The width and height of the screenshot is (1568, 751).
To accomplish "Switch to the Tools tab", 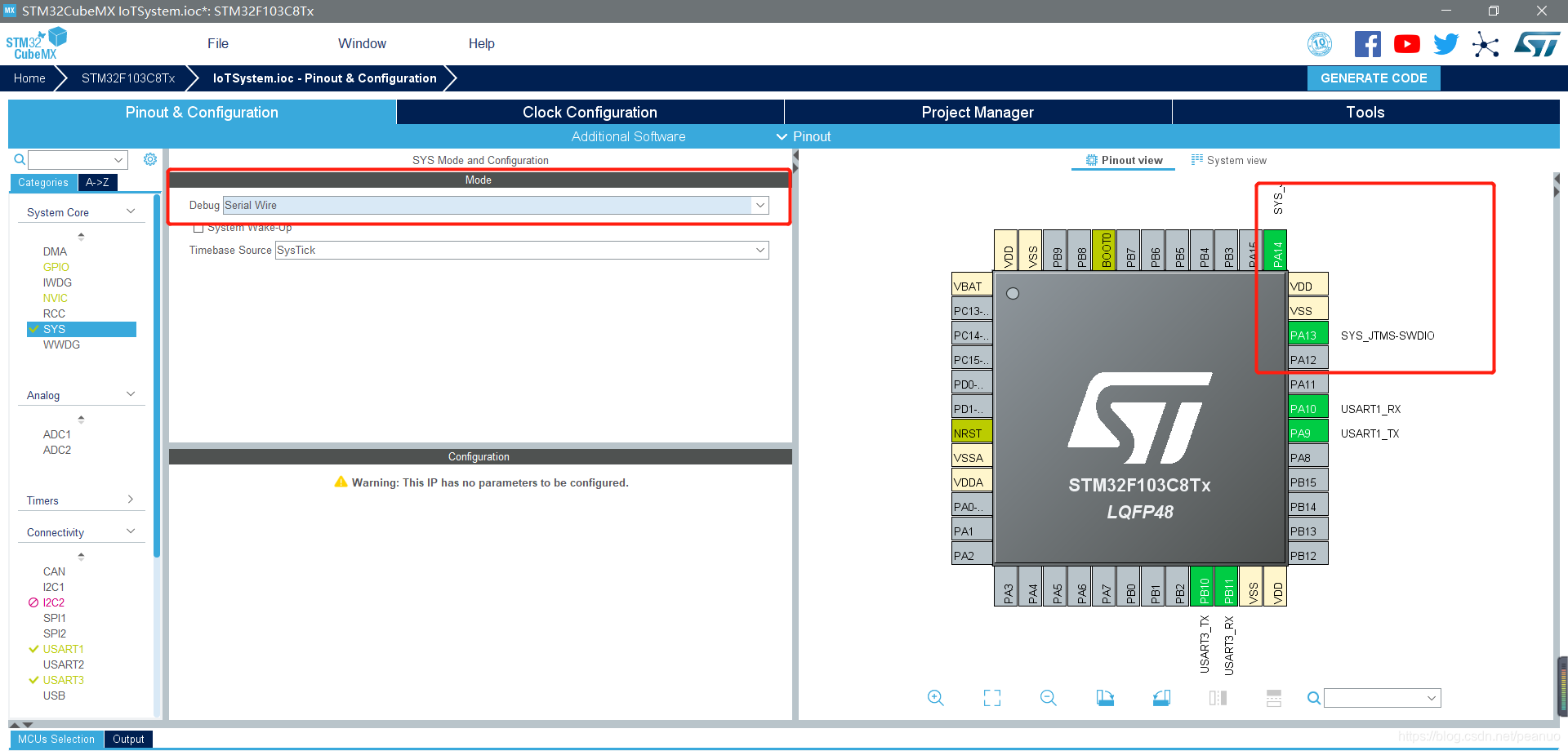I will (x=1365, y=112).
